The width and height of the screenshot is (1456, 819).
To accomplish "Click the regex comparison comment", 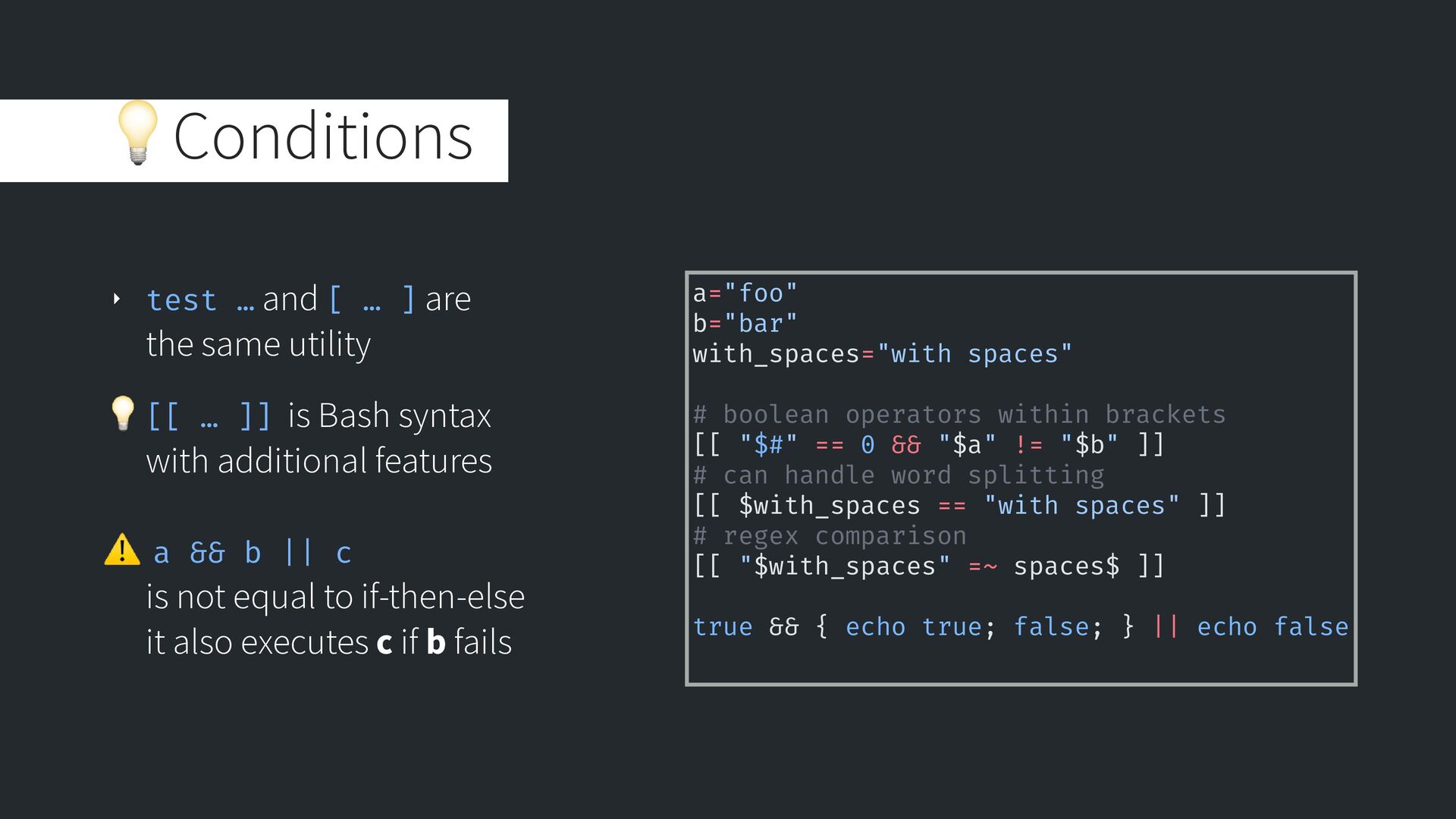I will pos(830,536).
